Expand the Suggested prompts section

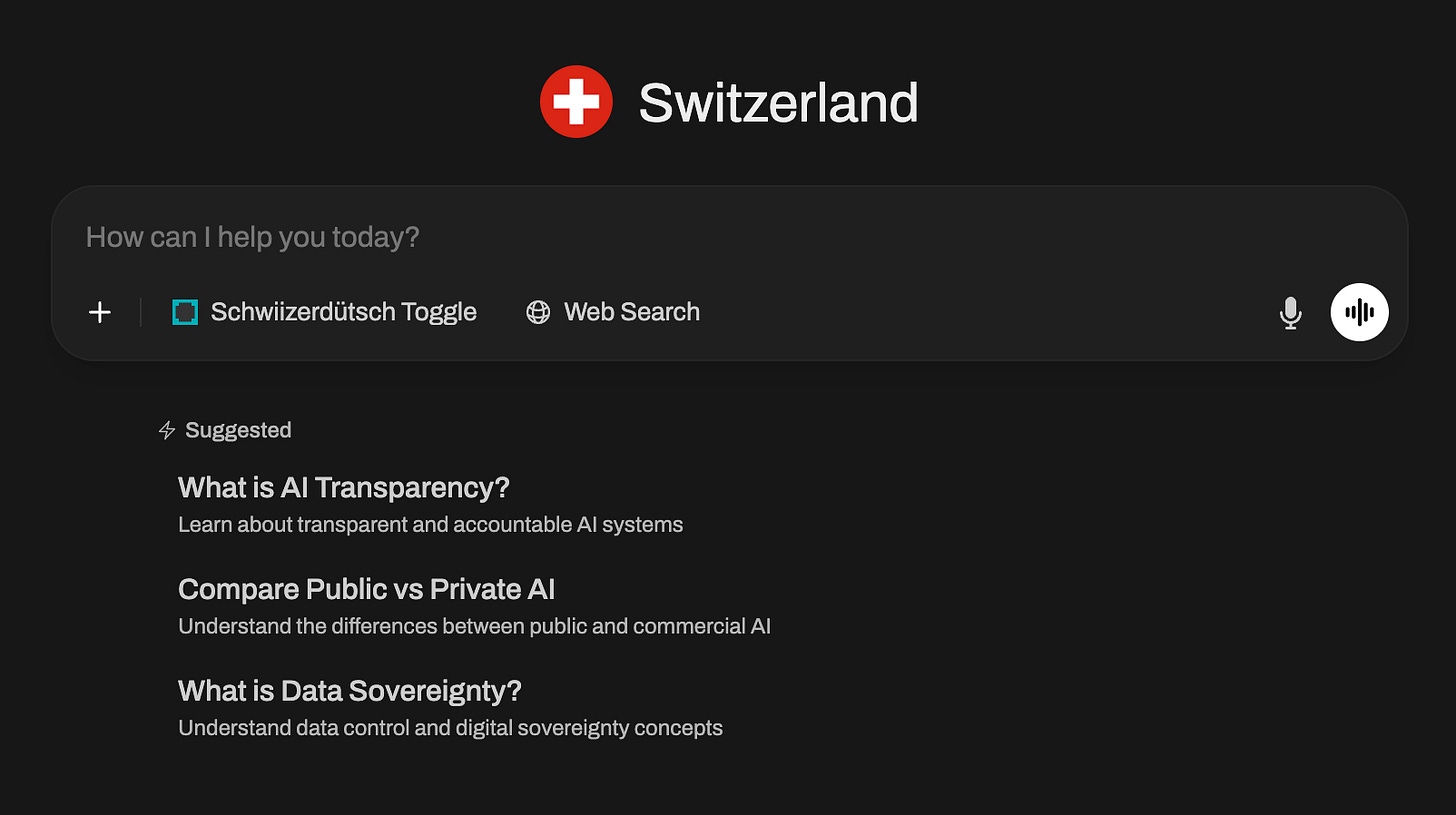point(238,430)
